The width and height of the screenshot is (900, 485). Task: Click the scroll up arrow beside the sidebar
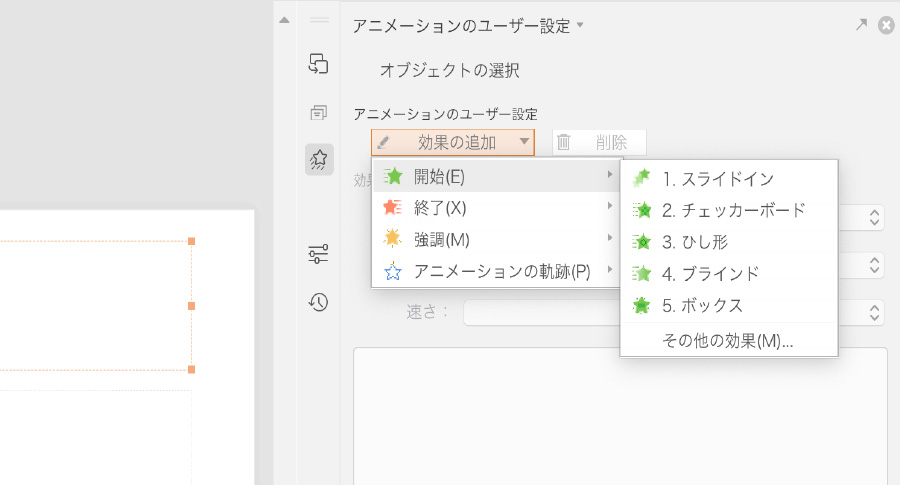pyautogui.click(x=284, y=20)
